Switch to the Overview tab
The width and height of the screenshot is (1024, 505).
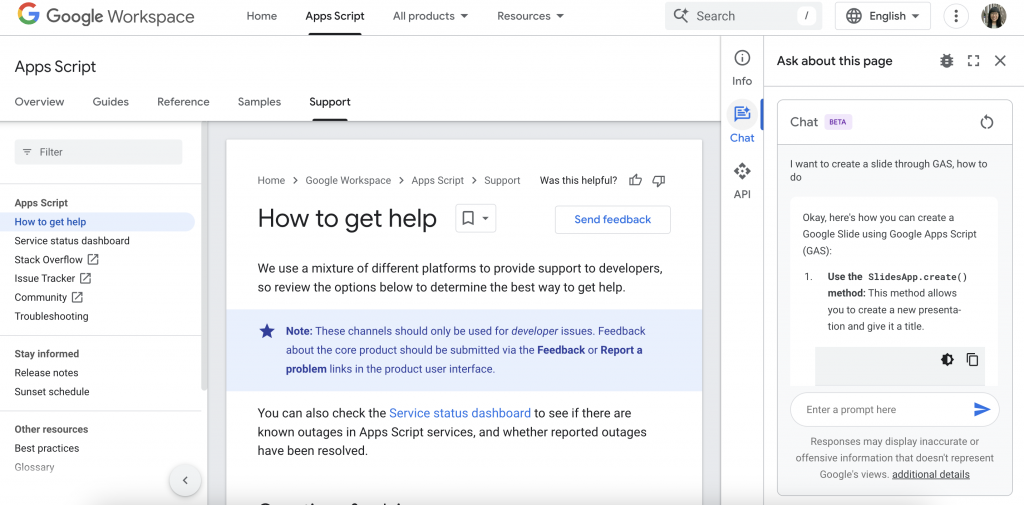tap(39, 102)
